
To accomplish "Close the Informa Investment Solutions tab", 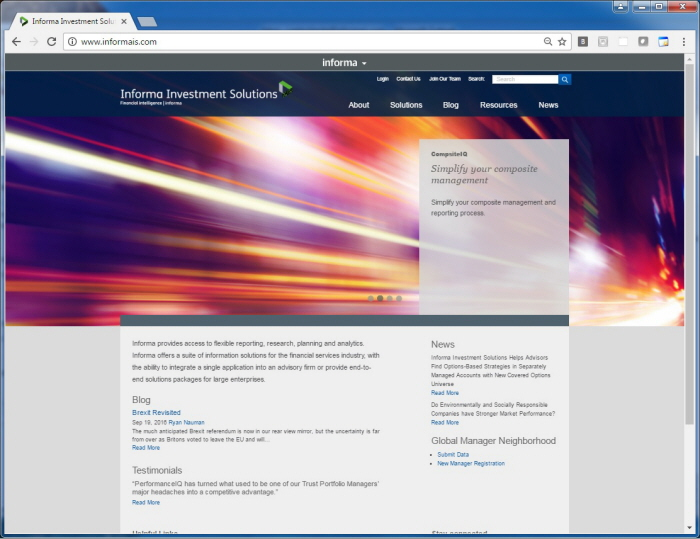I will pos(124,21).
